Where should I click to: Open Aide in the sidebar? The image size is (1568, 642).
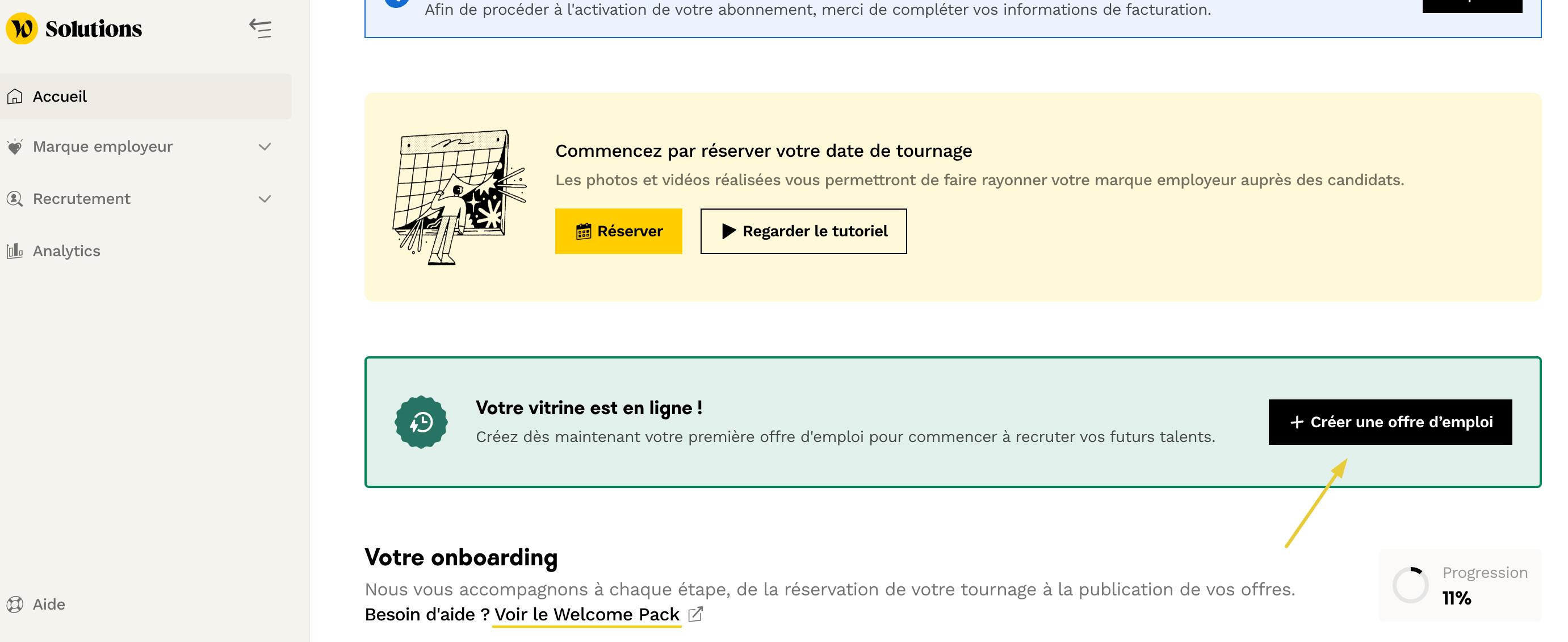(49, 603)
